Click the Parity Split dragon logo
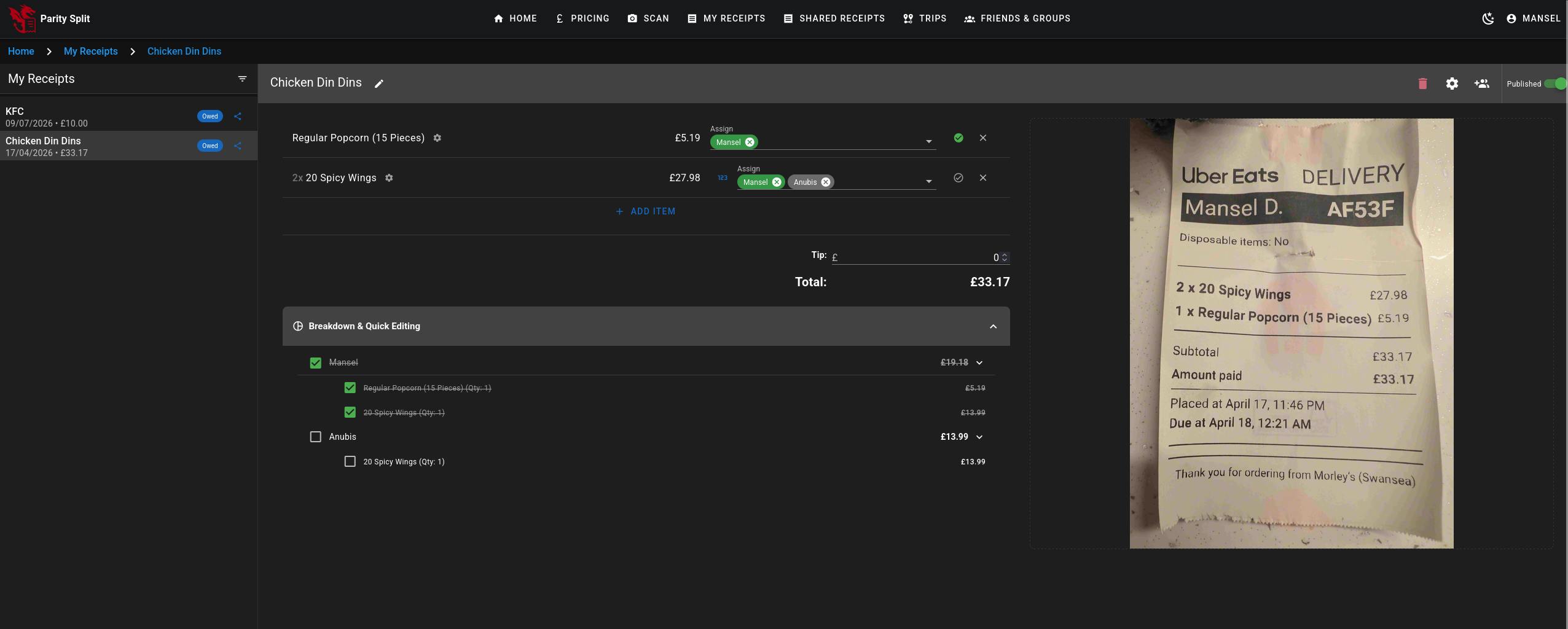This screenshot has width=1568, height=629. (x=23, y=18)
